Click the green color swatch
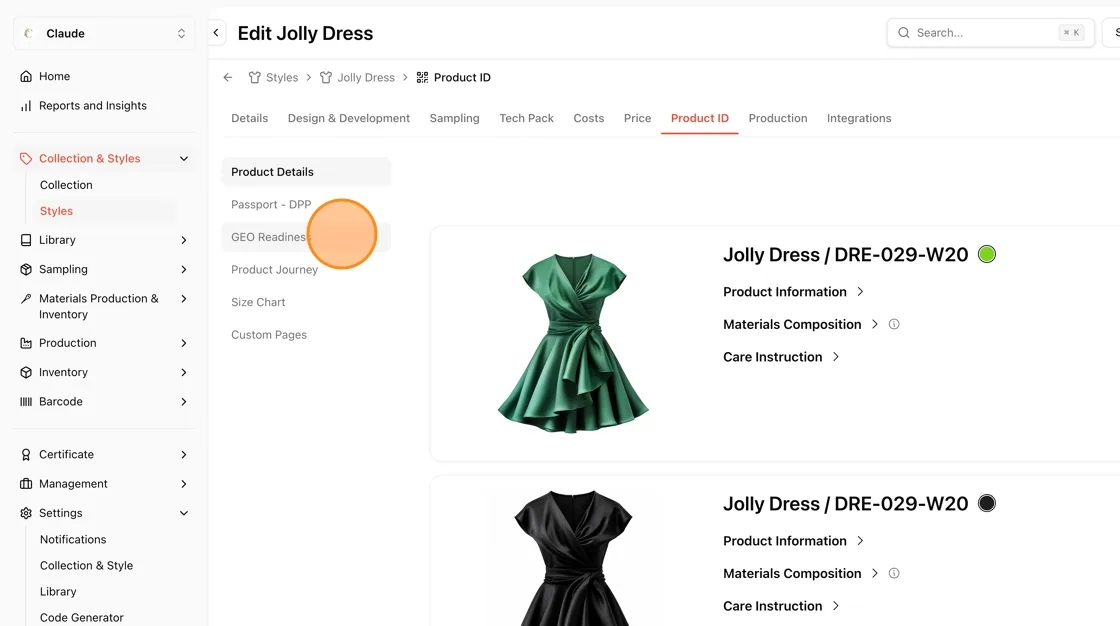Image resolution: width=1120 pixels, height=626 pixels. (986, 254)
